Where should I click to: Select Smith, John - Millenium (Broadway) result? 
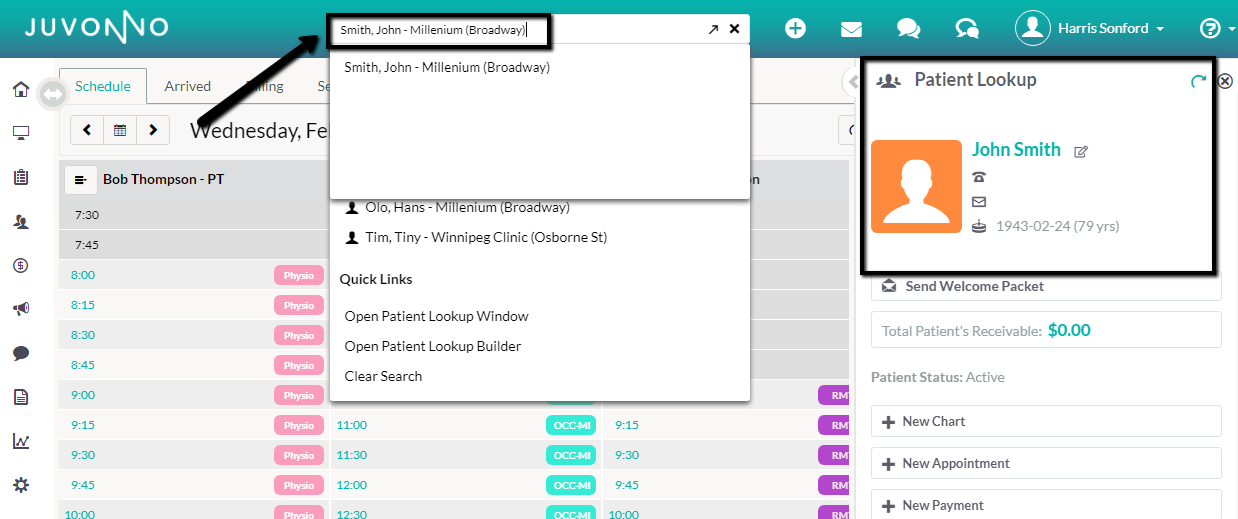tap(447, 68)
